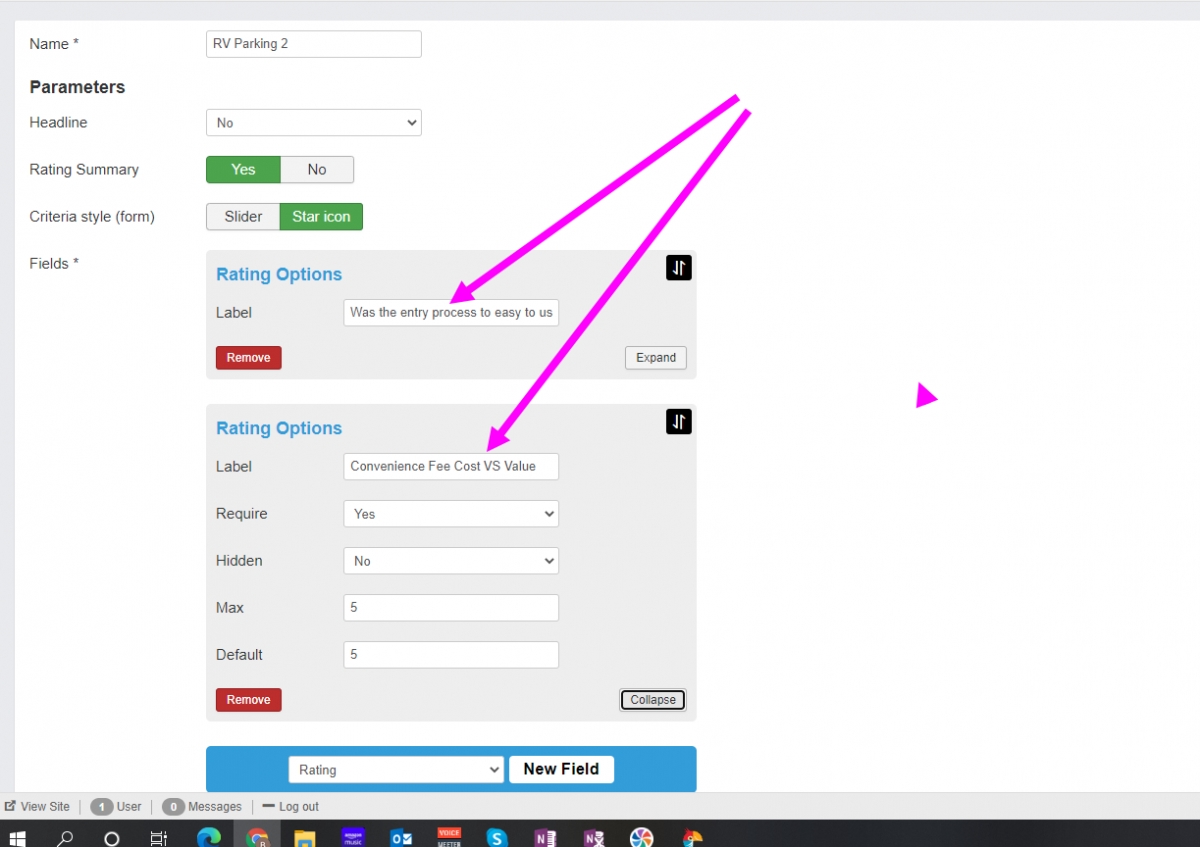The width and height of the screenshot is (1200, 847).
Task: Open the Hidden dropdown
Action: pyautogui.click(x=450, y=561)
